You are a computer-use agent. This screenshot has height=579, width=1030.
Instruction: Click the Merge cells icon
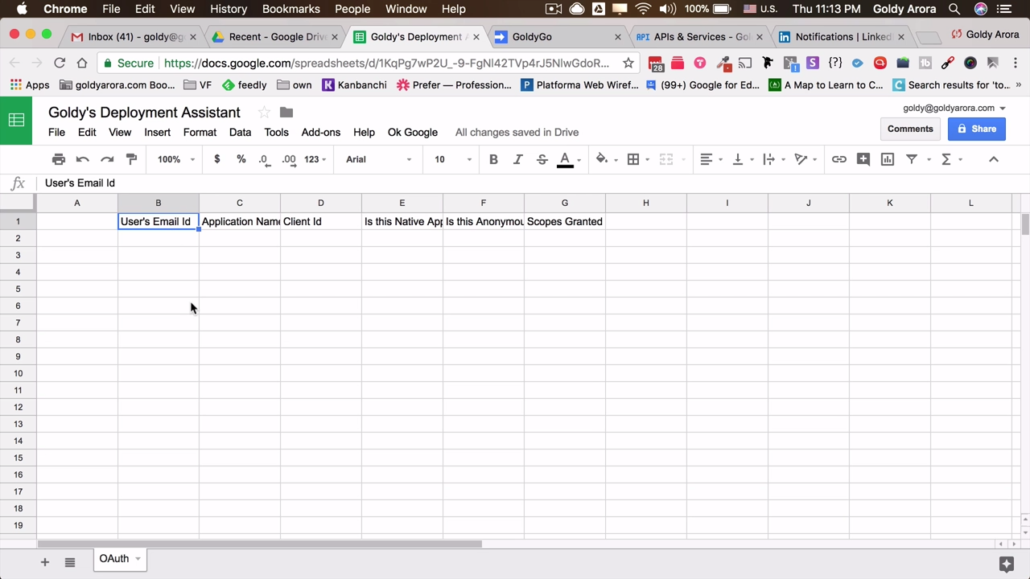pyautogui.click(x=666, y=159)
